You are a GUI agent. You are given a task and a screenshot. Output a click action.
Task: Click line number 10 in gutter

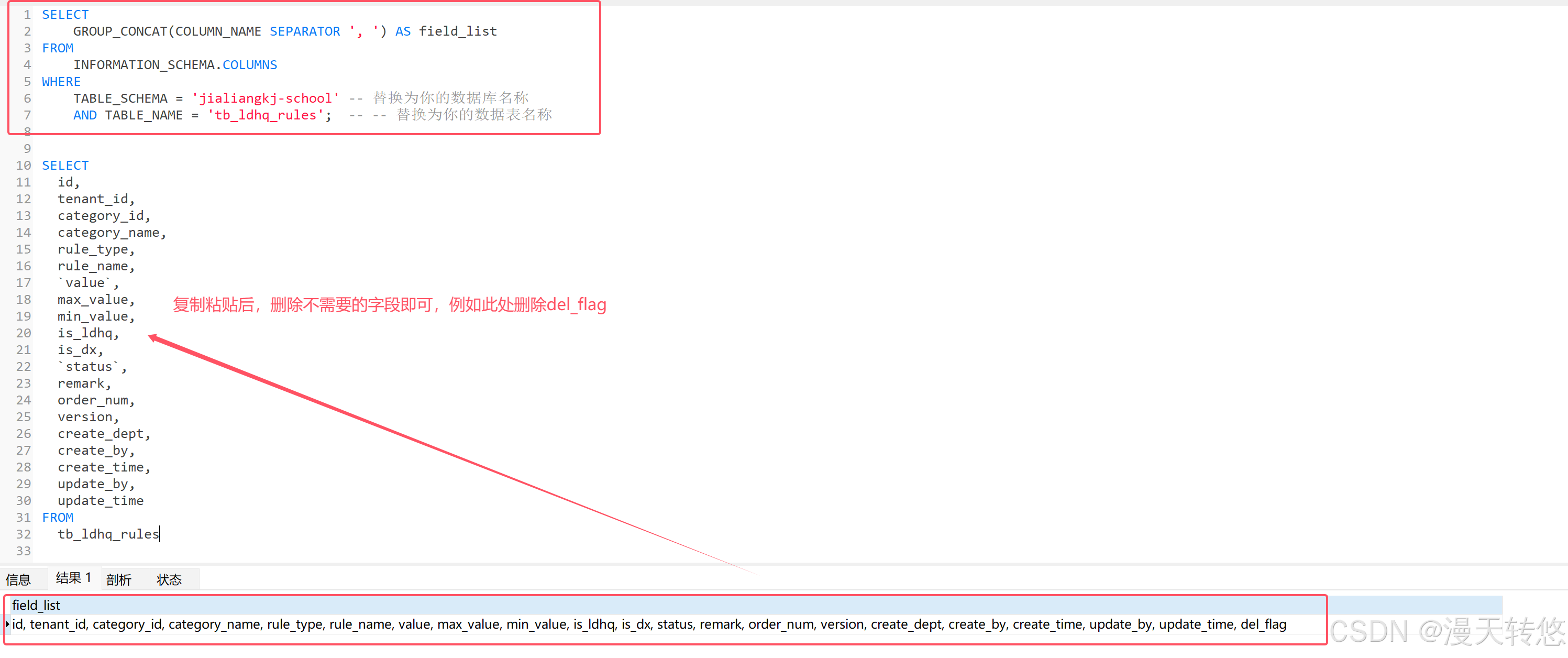[23, 165]
